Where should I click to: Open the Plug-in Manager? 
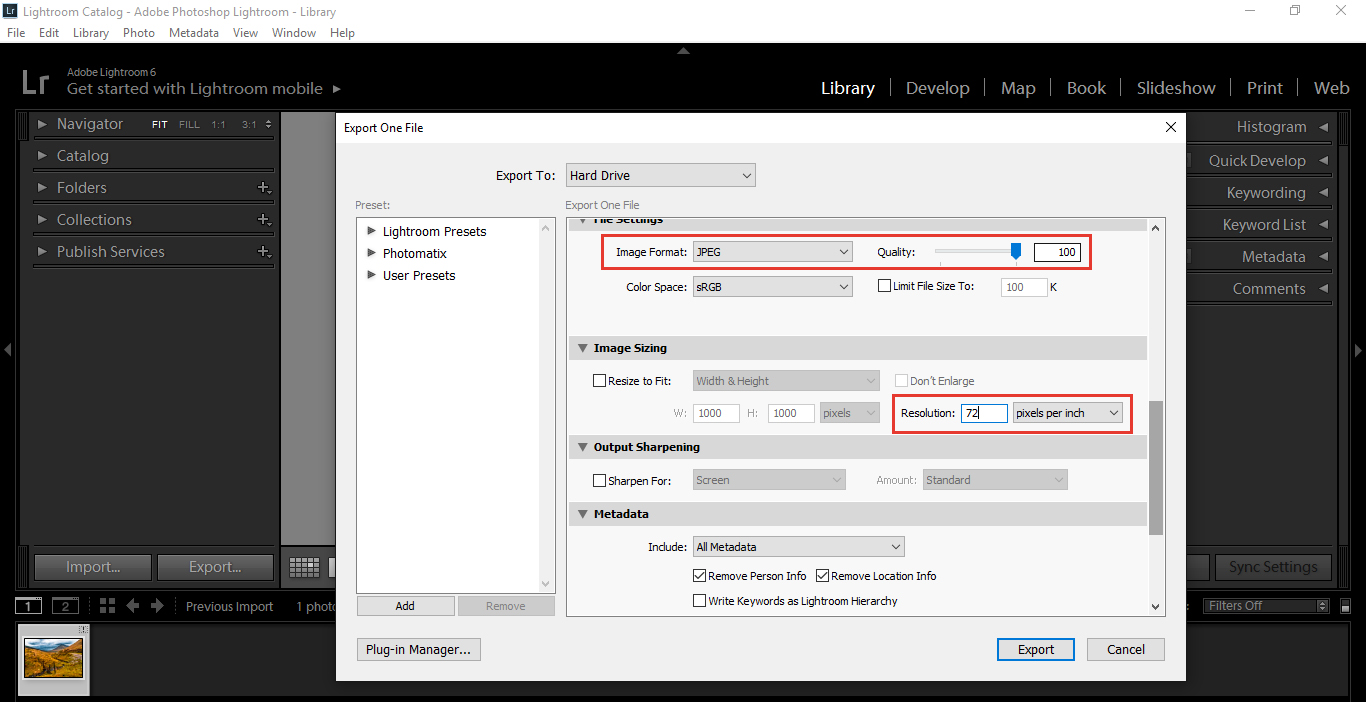418,650
